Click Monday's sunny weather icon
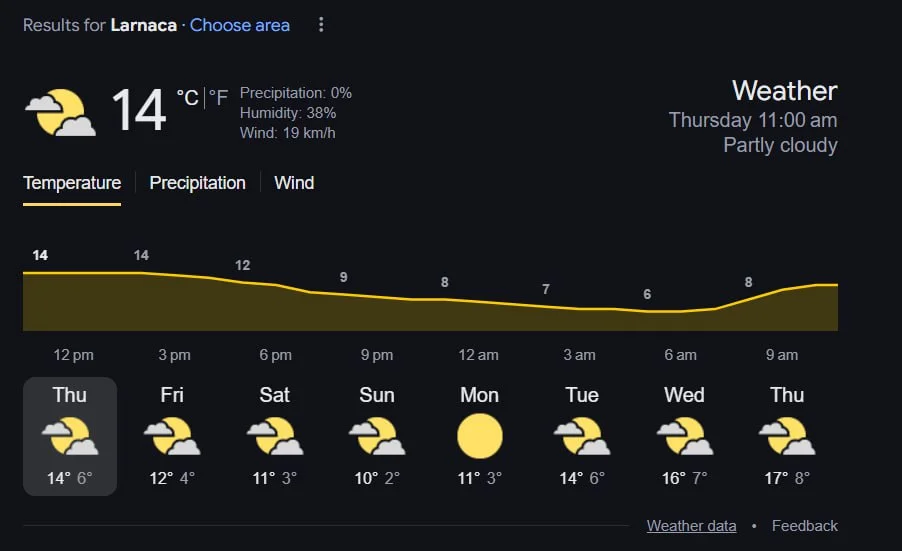This screenshot has width=902, height=551. tap(479, 437)
